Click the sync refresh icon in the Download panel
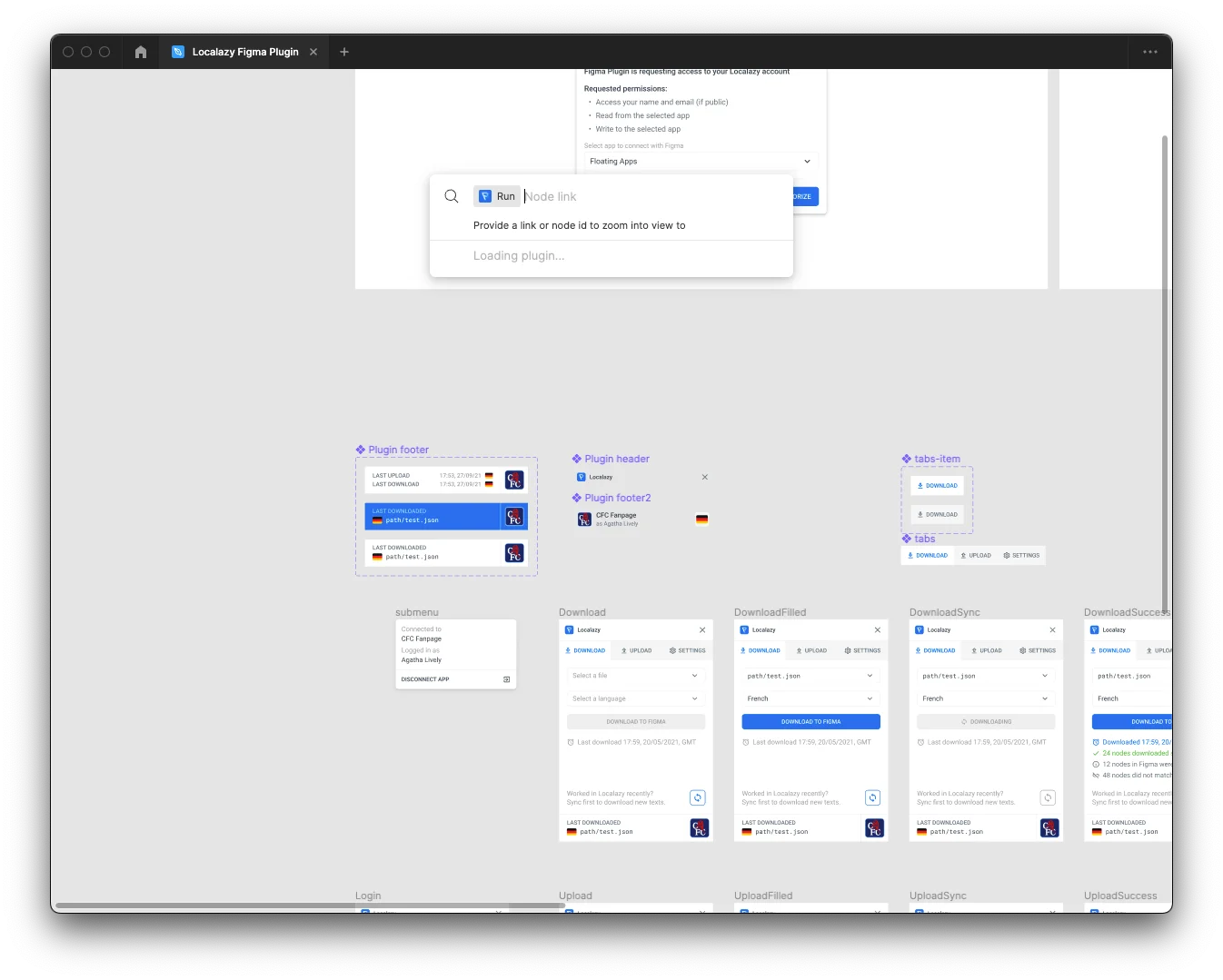Viewport: 1223px width, 980px height. [698, 797]
